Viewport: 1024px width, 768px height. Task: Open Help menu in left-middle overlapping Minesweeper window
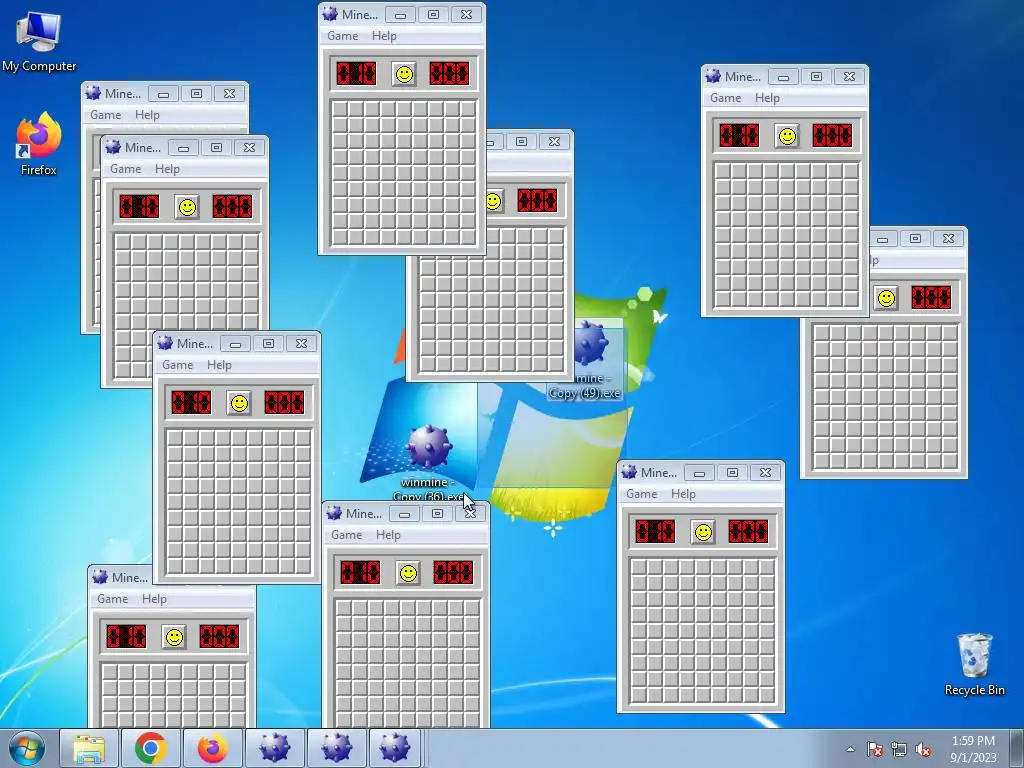tap(219, 365)
